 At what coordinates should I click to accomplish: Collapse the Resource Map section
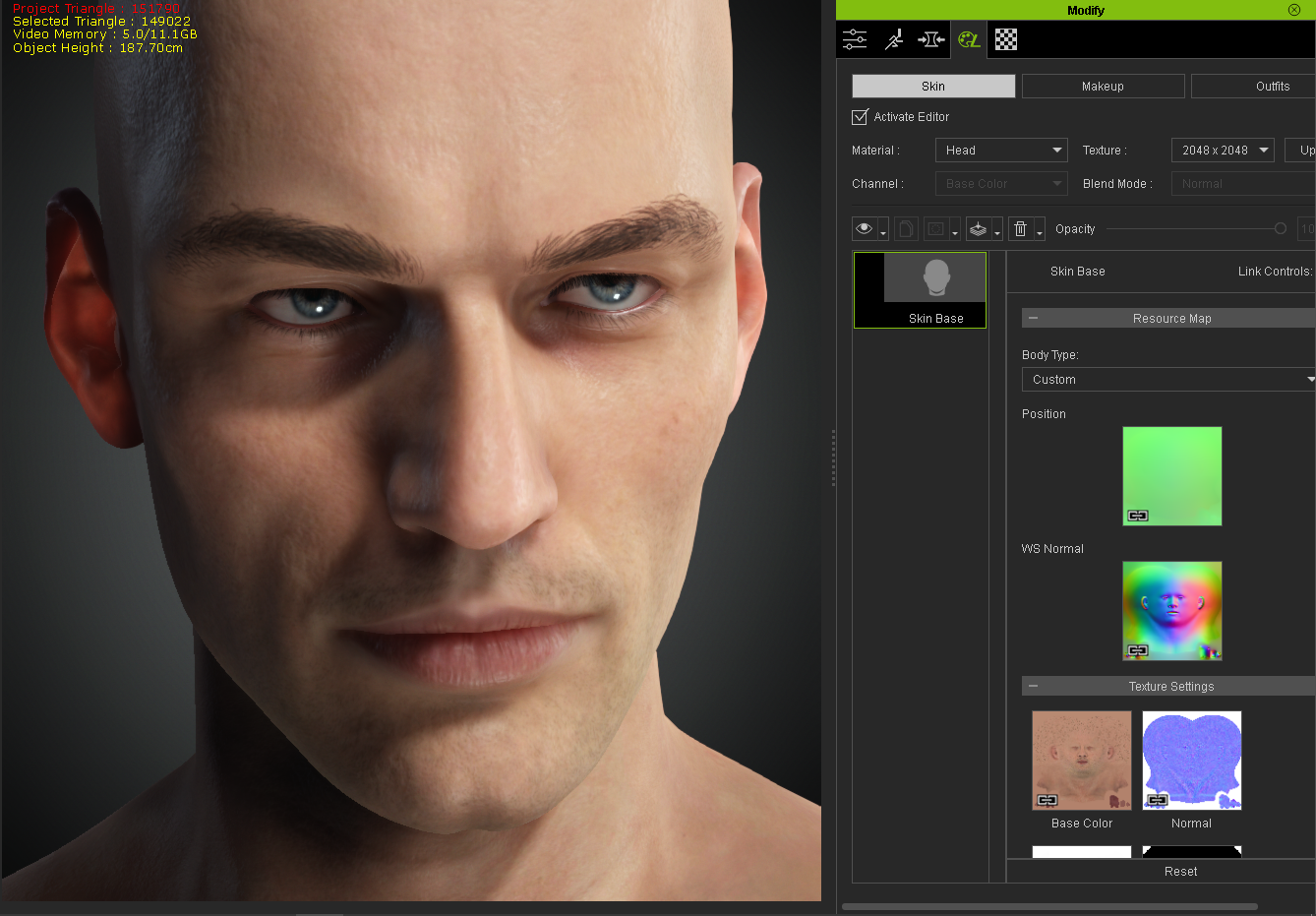pos(1033,319)
